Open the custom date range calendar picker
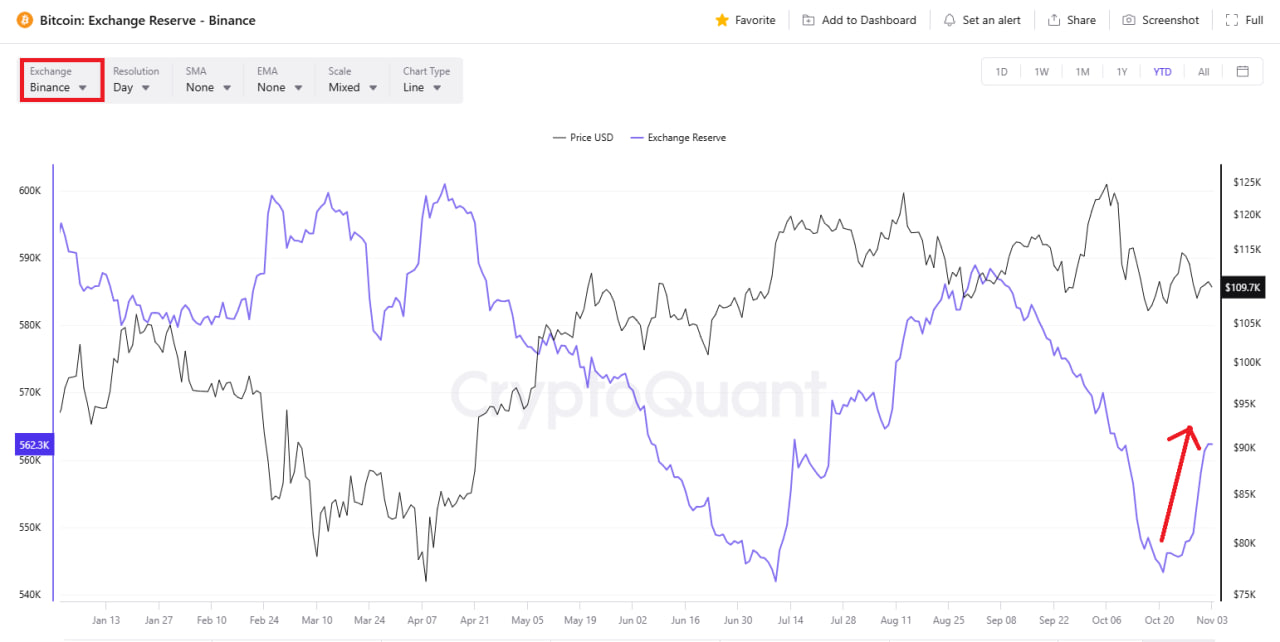1280x642 pixels. pos(1241,71)
